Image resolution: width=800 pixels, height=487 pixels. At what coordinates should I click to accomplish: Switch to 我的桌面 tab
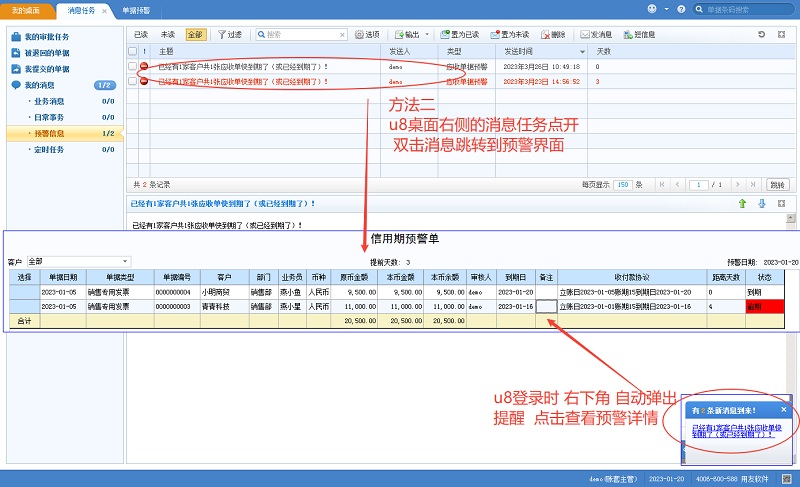[x=26, y=10]
